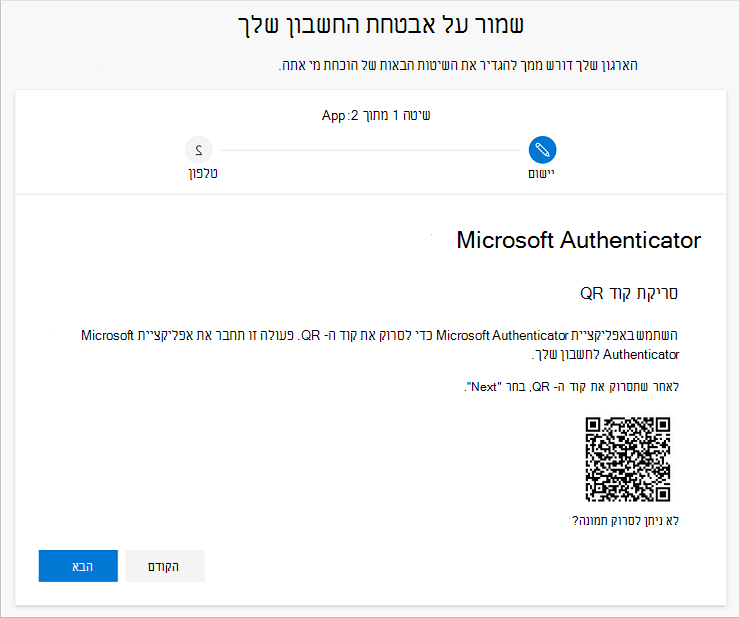Select the step 2 circle icon for טלפון

point(199,150)
